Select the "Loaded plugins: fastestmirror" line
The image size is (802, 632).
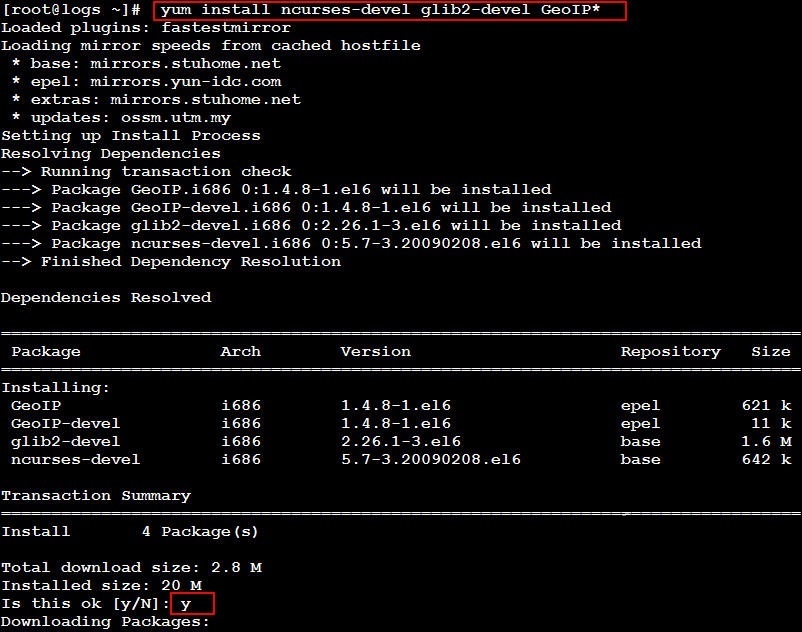[146, 28]
